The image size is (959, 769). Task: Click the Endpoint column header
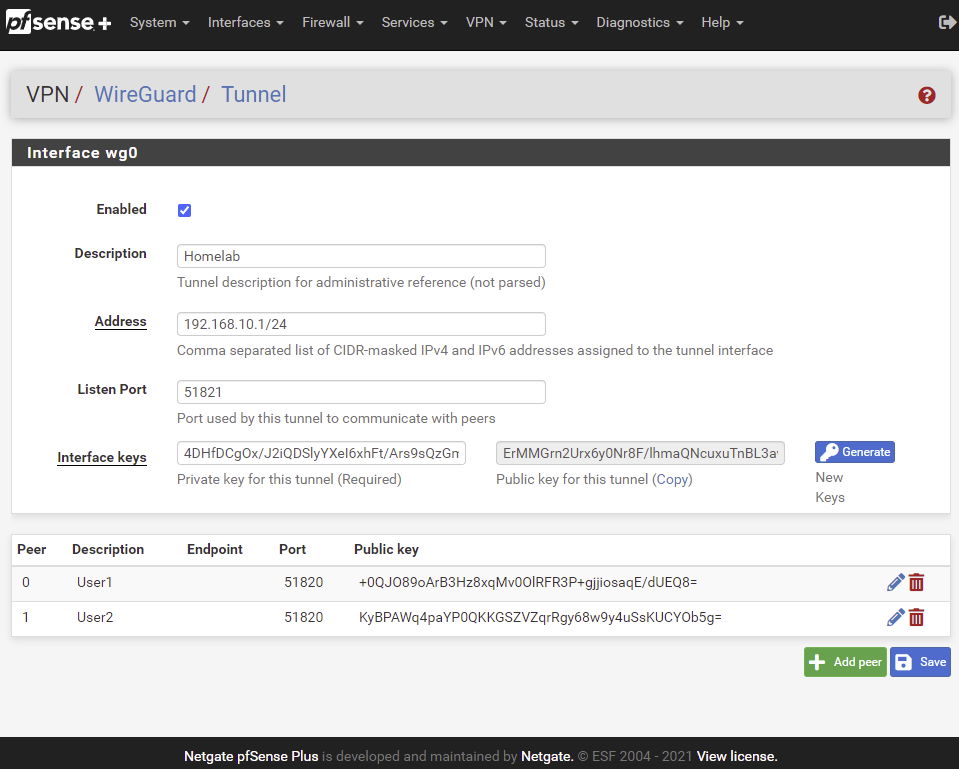coord(215,549)
